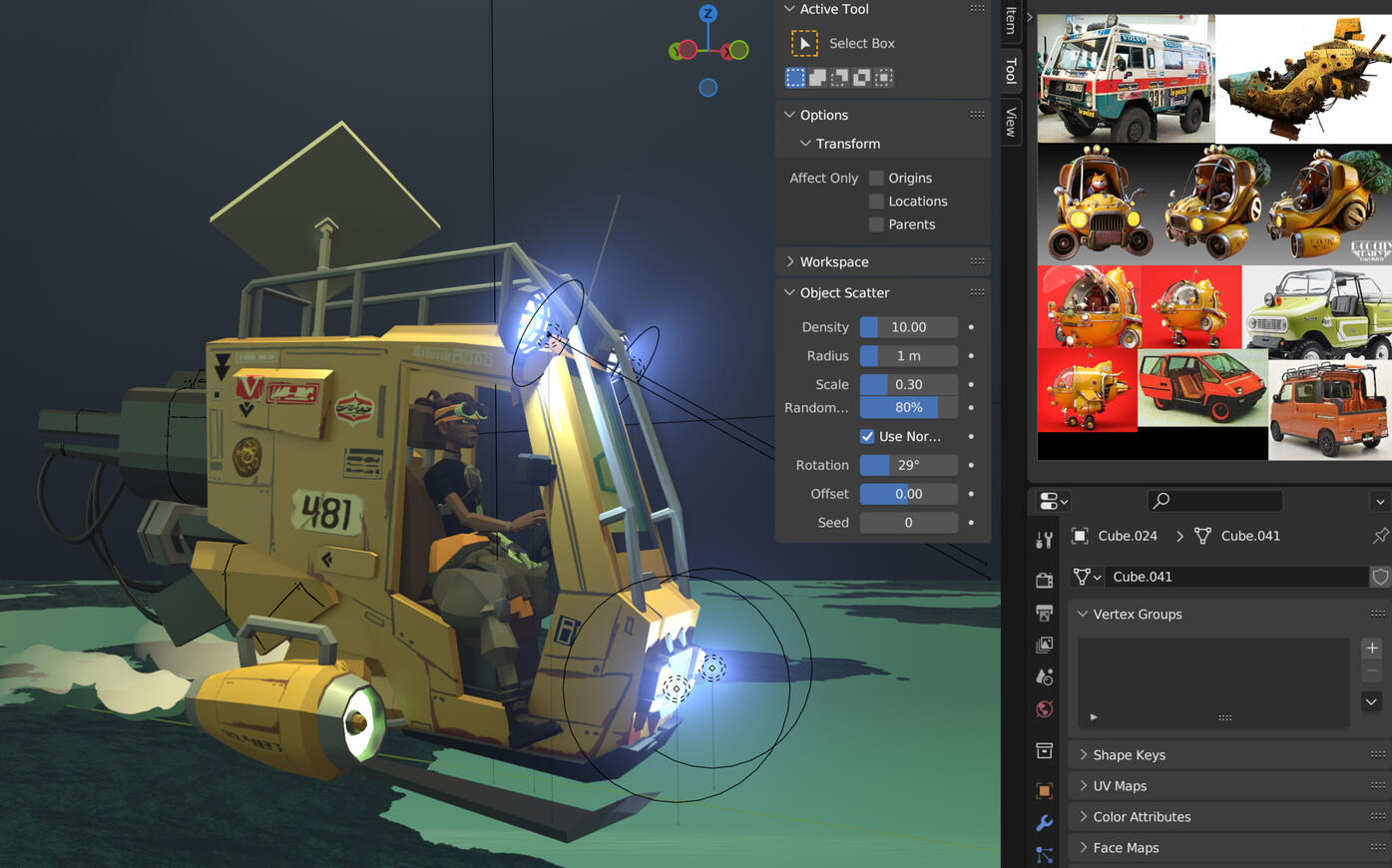Open the Output properties printer icon
The height and width of the screenshot is (868, 1392).
pos(1045,613)
